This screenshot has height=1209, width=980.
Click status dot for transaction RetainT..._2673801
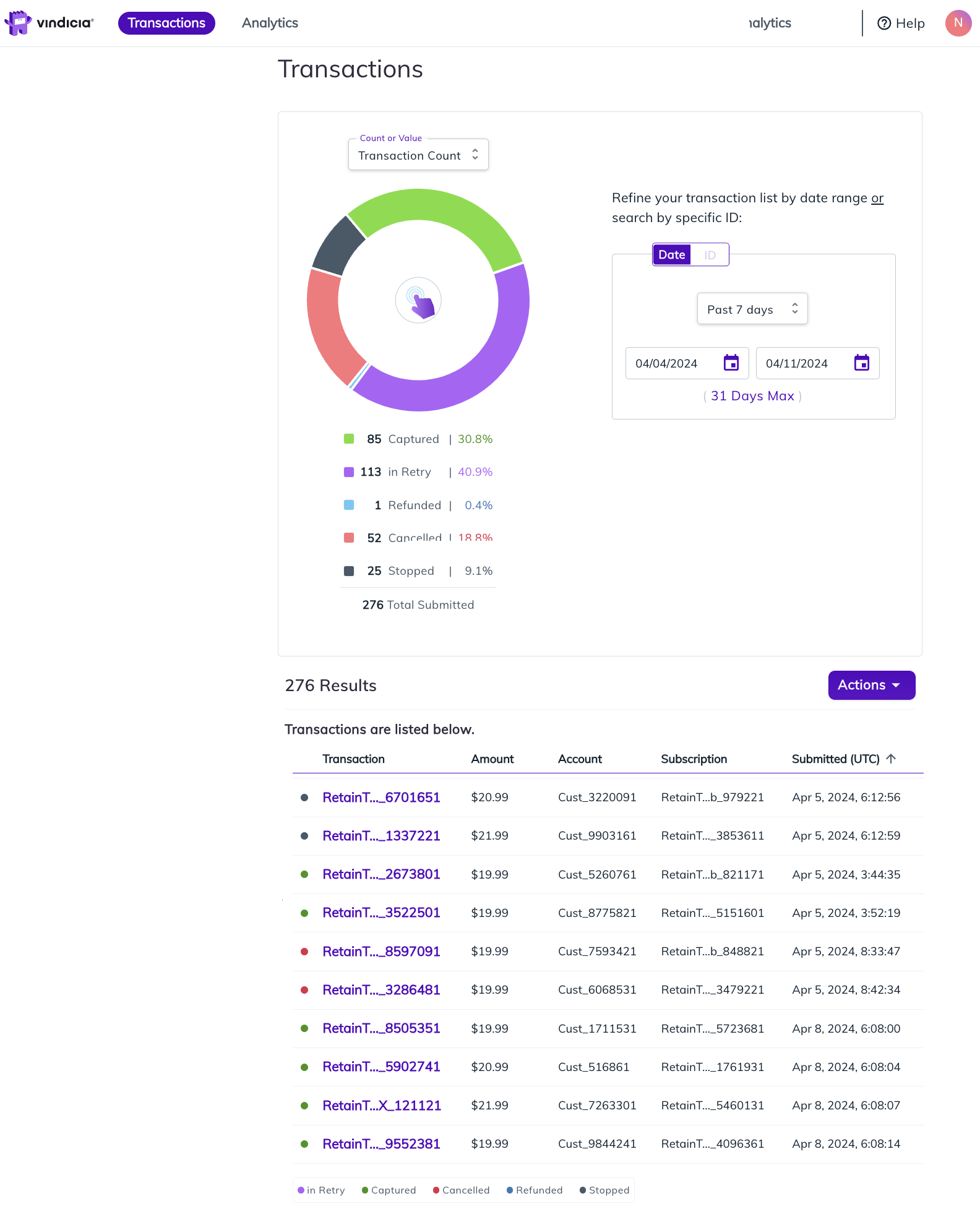click(x=304, y=874)
